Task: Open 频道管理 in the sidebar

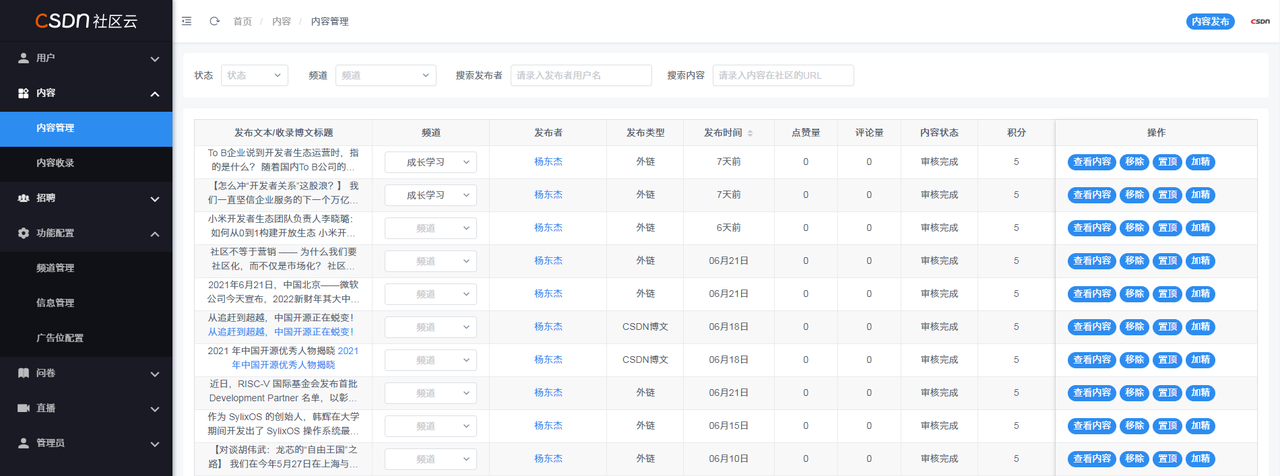Action: pos(55,268)
